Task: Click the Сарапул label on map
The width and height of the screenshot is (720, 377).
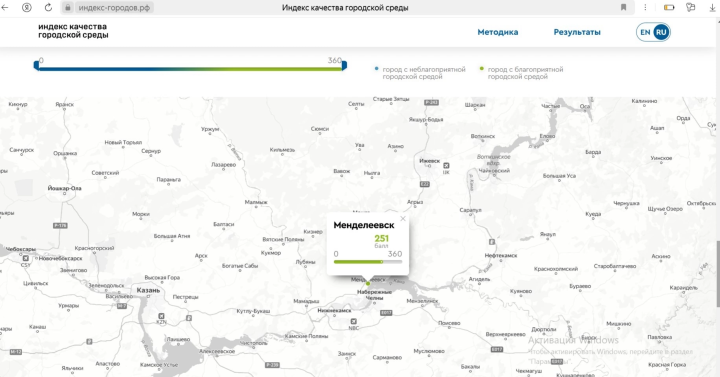Action: [x=470, y=210]
